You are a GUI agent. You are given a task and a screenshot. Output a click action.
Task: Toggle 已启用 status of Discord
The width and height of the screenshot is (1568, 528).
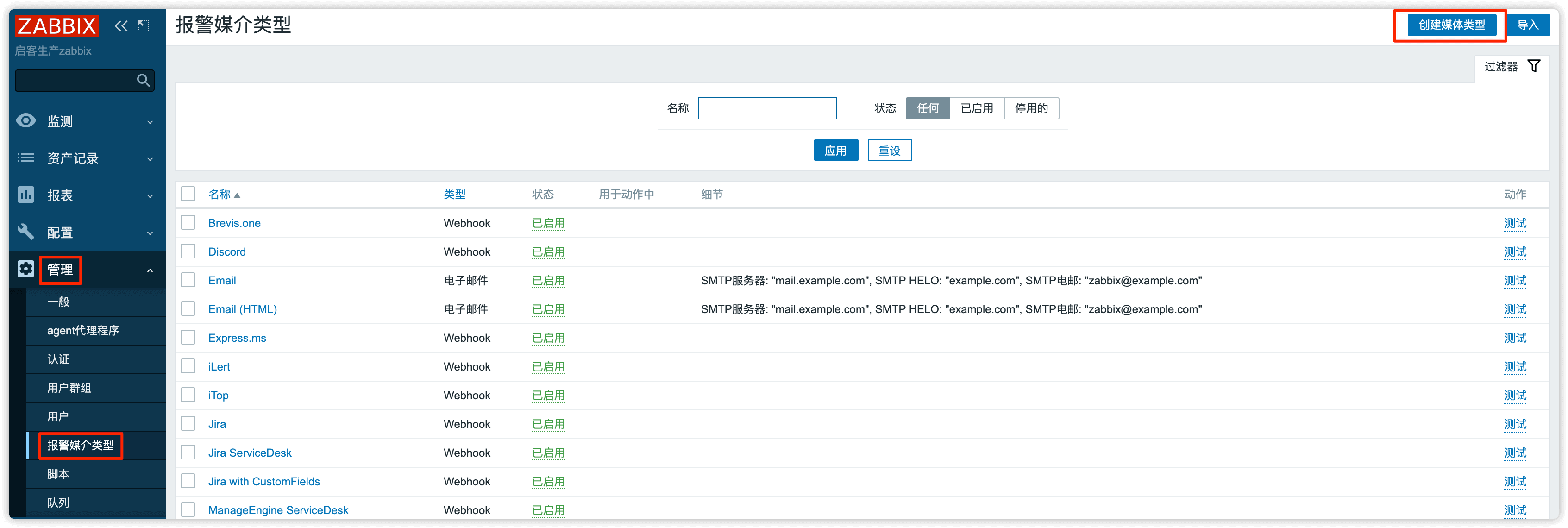pyautogui.click(x=548, y=251)
